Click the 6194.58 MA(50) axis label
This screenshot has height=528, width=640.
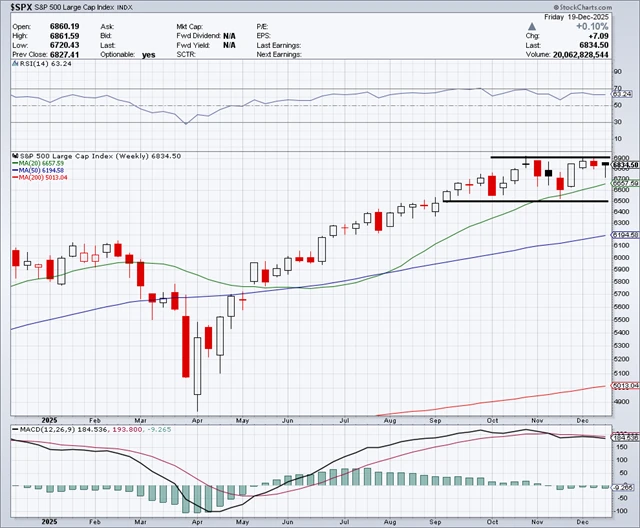click(626, 235)
